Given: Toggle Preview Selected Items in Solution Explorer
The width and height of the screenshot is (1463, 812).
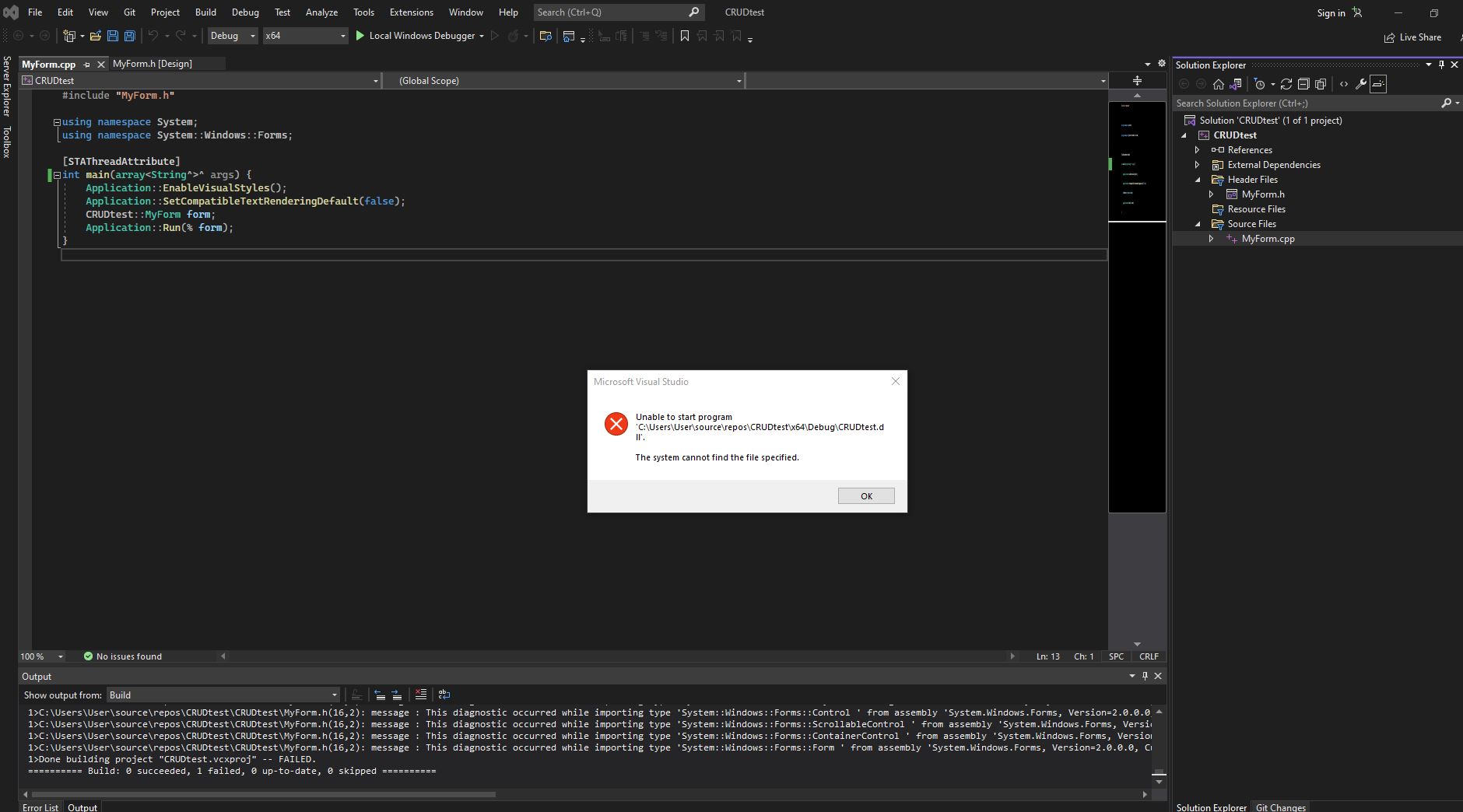Looking at the screenshot, I should (1378, 84).
